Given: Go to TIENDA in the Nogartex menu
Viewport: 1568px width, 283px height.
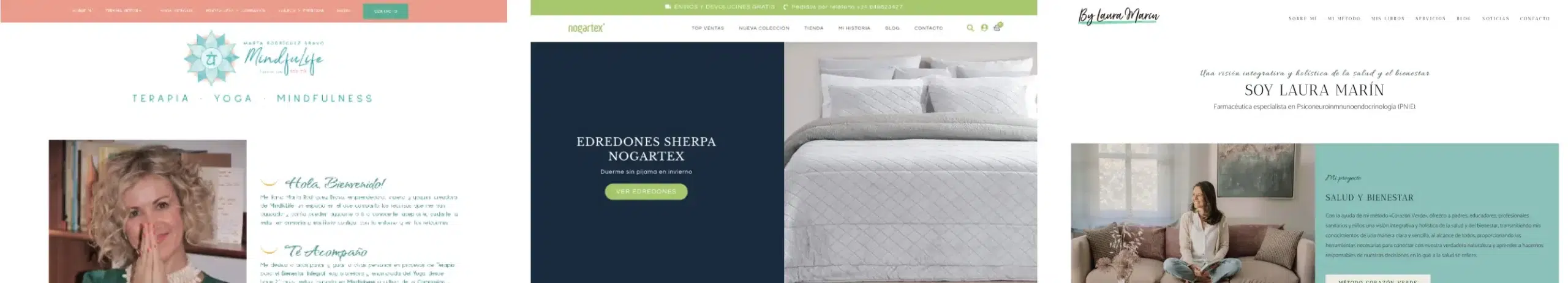Looking at the screenshot, I should point(813,28).
